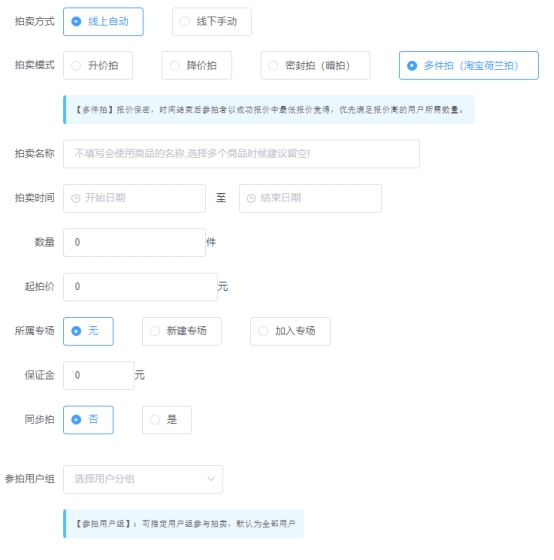Click the 起拍价 starting price input
The height and width of the screenshot is (560, 554).
(140, 287)
